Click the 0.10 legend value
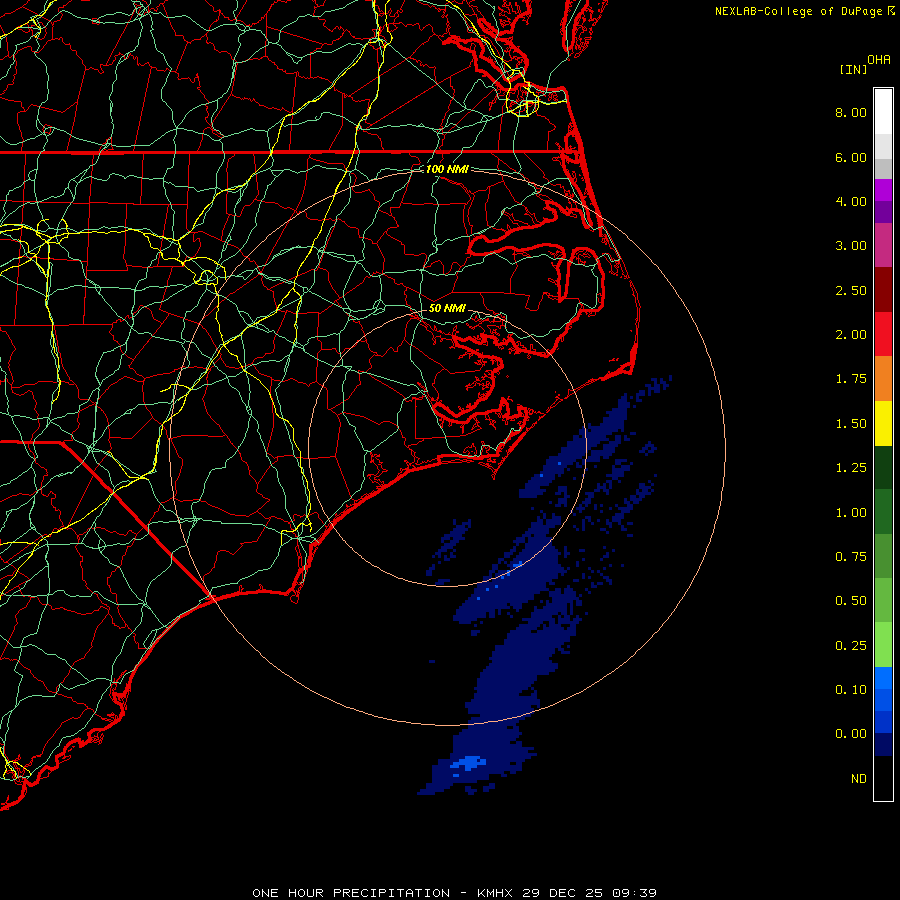The height and width of the screenshot is (900, 900). [851, 690]
